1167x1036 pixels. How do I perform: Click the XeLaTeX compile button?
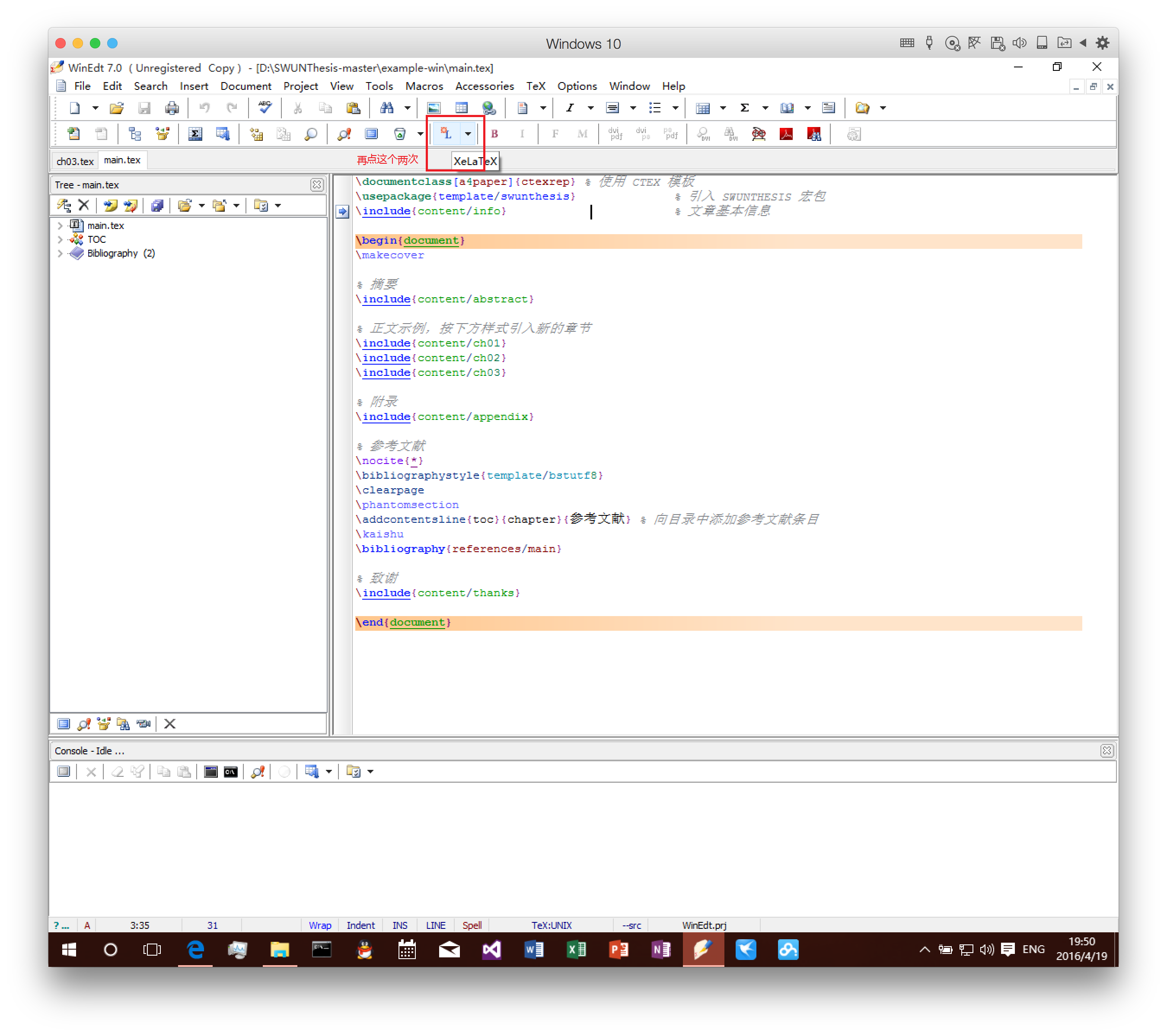click(446, 134)
